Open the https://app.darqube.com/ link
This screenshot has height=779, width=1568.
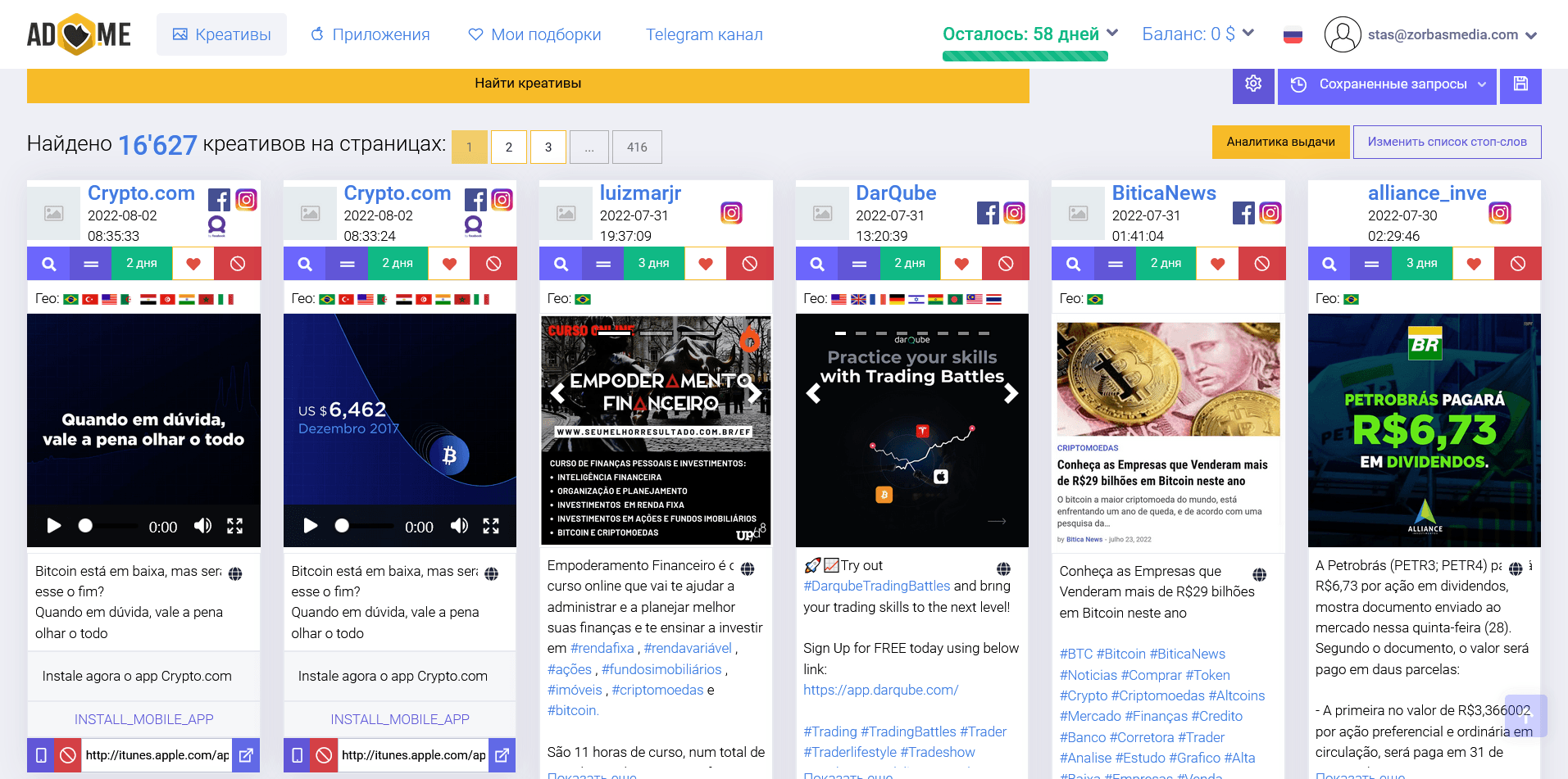pos(880,690)
